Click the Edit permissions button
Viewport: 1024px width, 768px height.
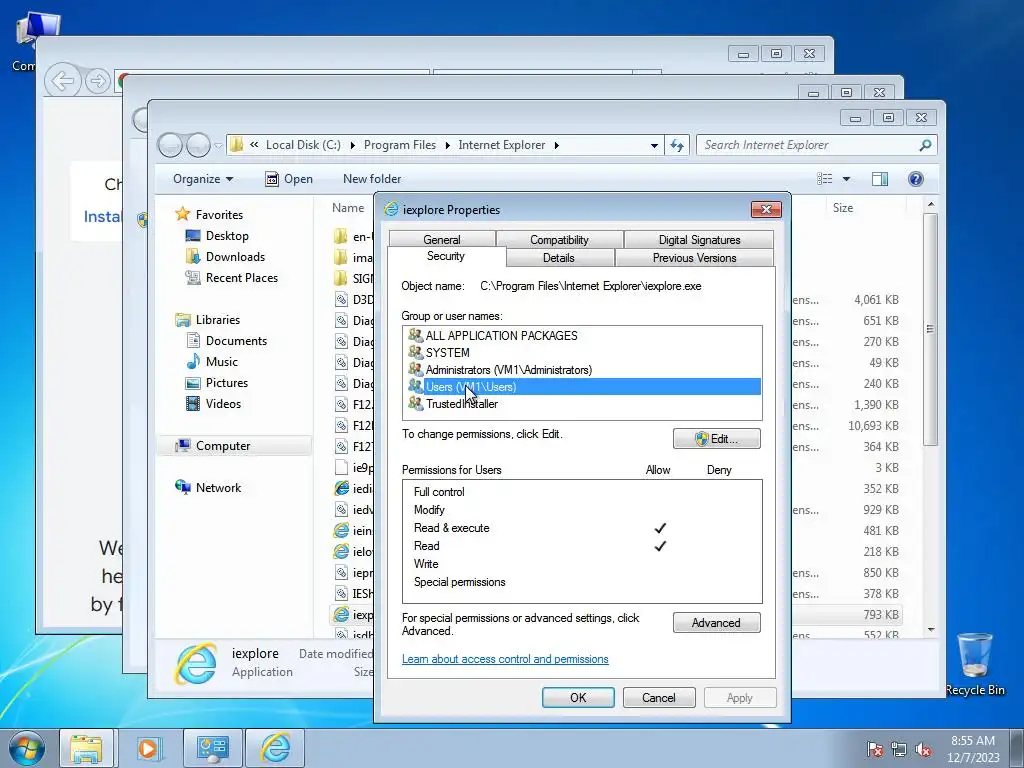pyautogui.click(x=716, y=439)
